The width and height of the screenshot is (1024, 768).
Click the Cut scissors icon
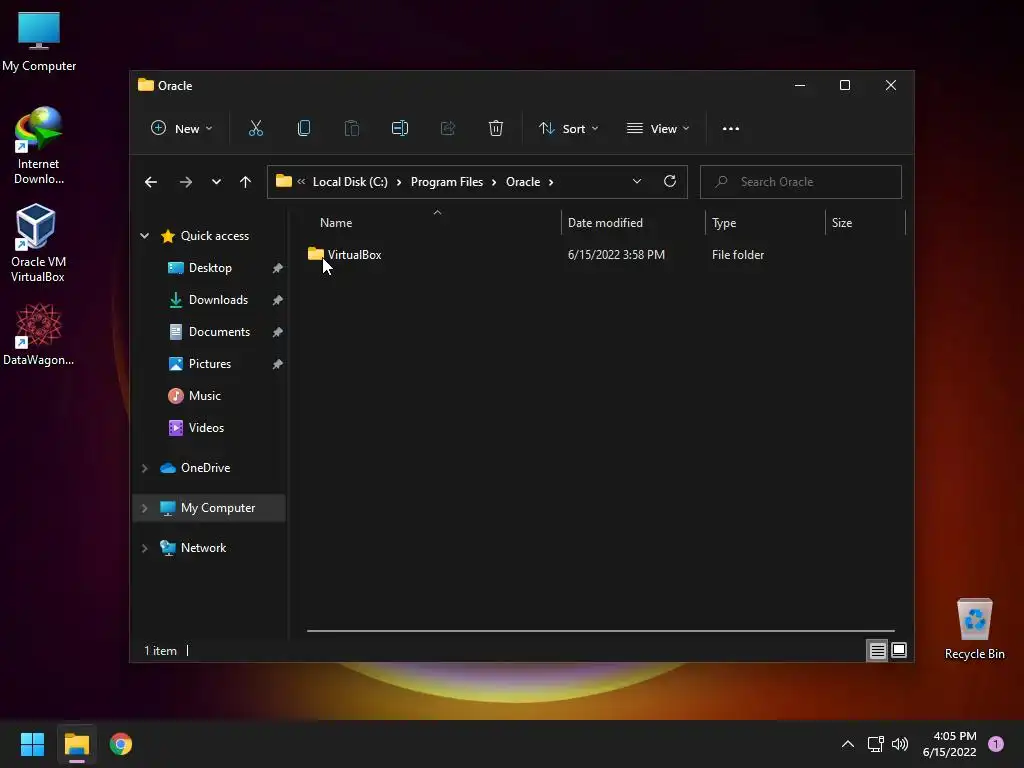255,128
